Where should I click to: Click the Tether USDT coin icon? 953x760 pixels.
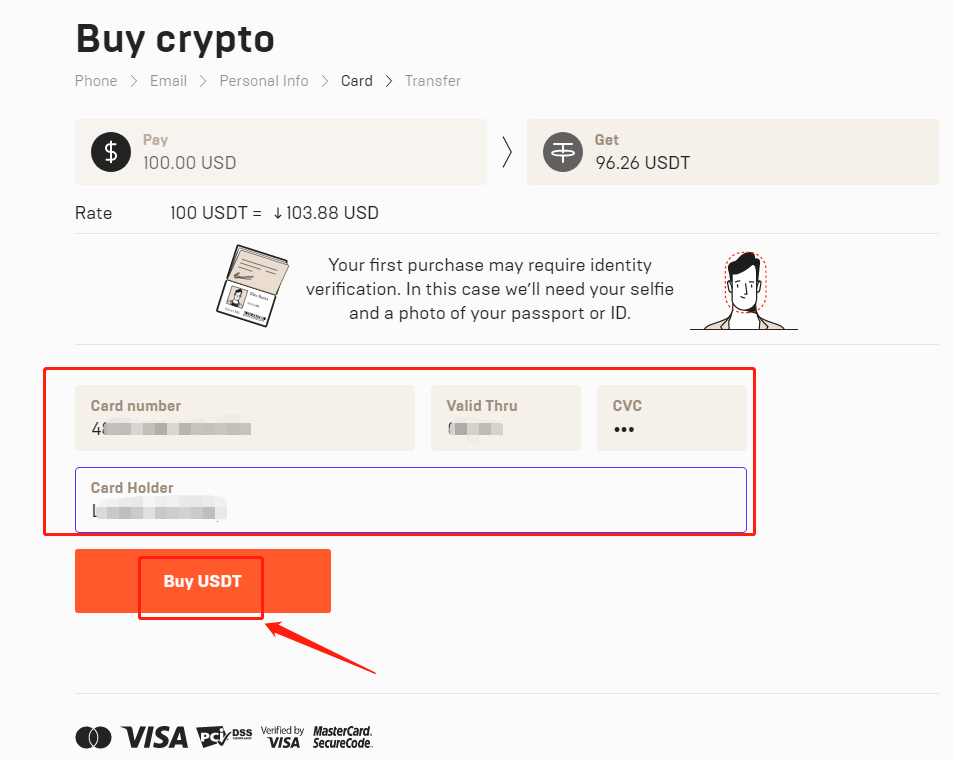563,152
